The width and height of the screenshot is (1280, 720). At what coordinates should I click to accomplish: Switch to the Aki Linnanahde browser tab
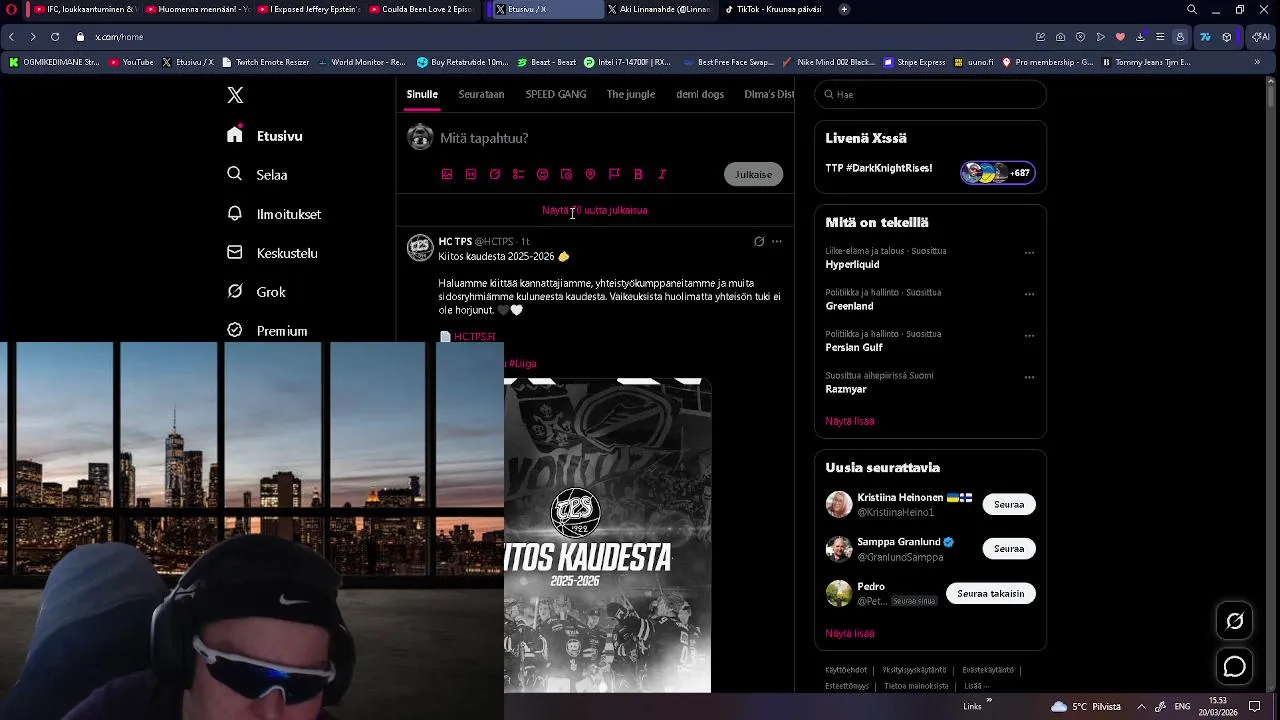[660, 9]
